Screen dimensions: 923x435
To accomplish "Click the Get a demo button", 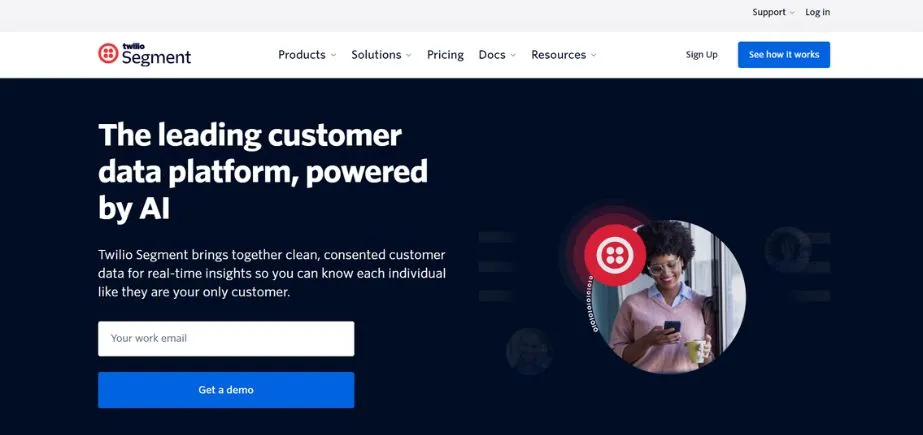I will coord(226,390).
